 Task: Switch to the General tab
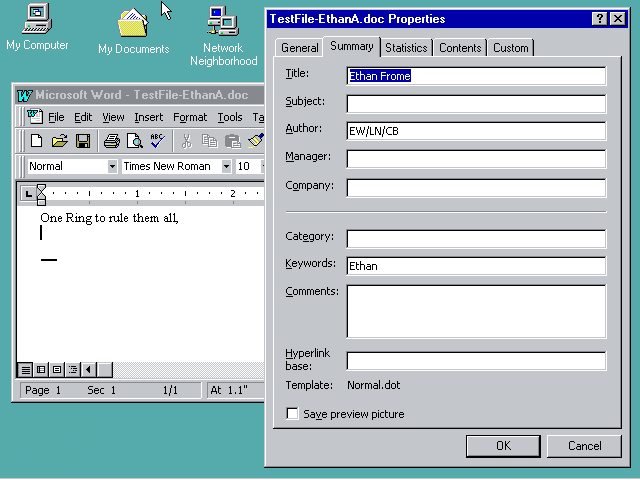pos(299,48)
